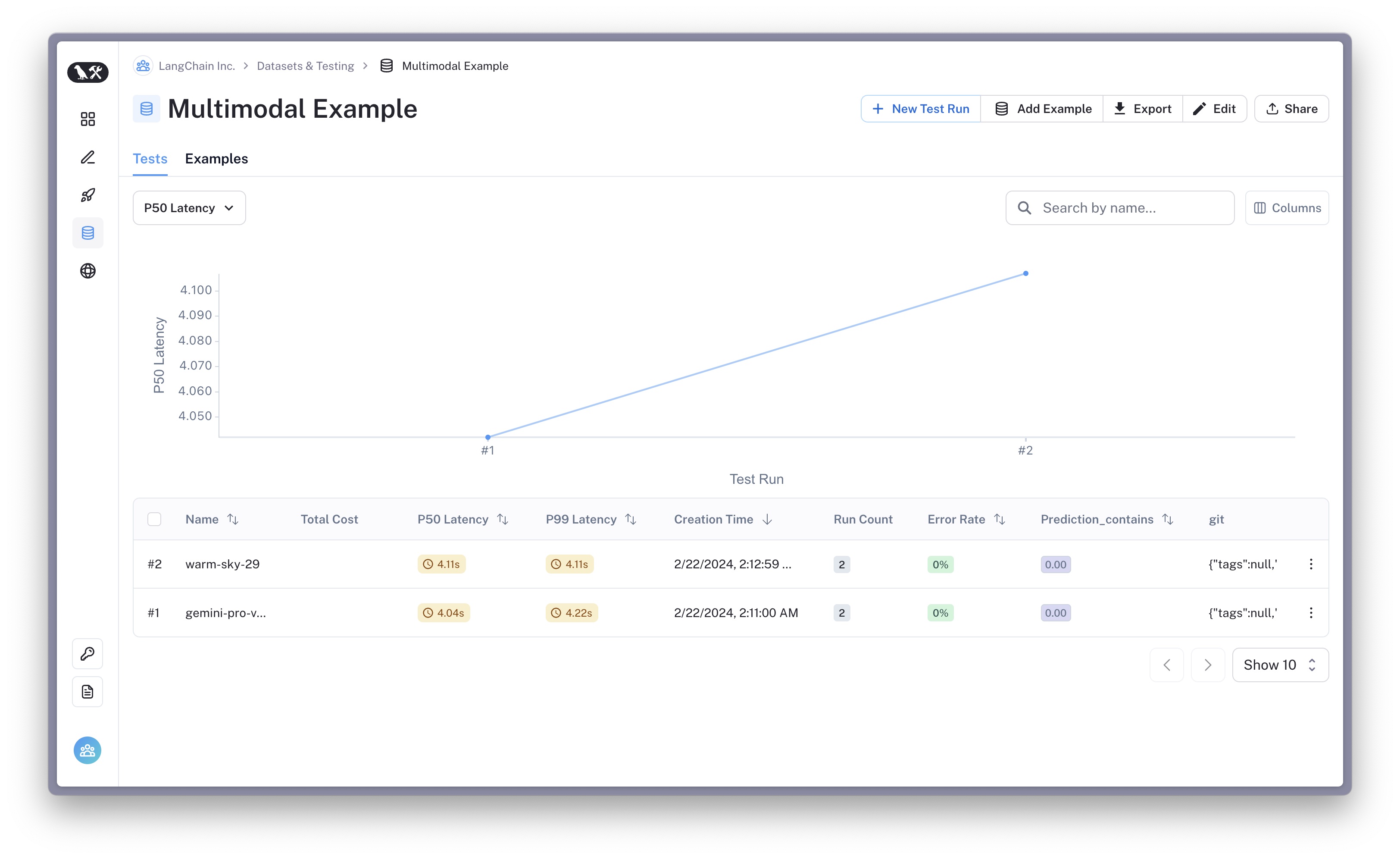Open row menu for warm-sky-29
Screen dimensions: 1400x859
1311,564
